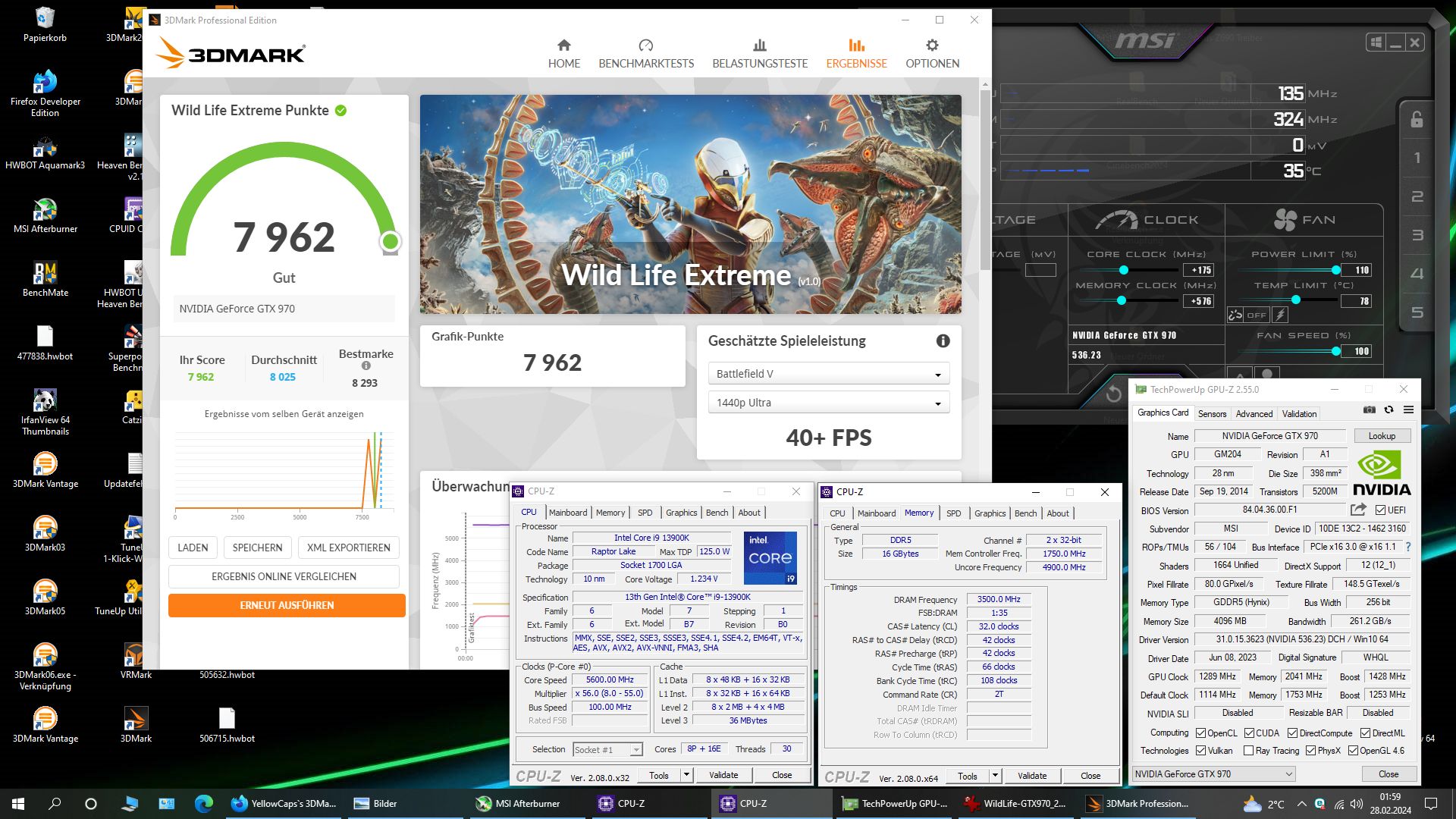The height and width of the screenshot is (819, 1456).
Task: Click the Fan Speed slider handle in Afterburner
Action: [x=1335, y=351]
